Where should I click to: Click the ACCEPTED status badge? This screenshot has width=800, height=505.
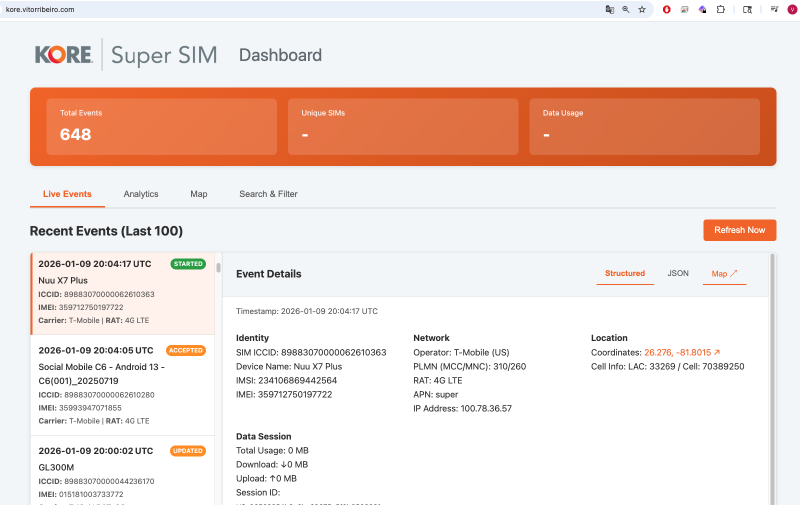[x=186, y=350]
